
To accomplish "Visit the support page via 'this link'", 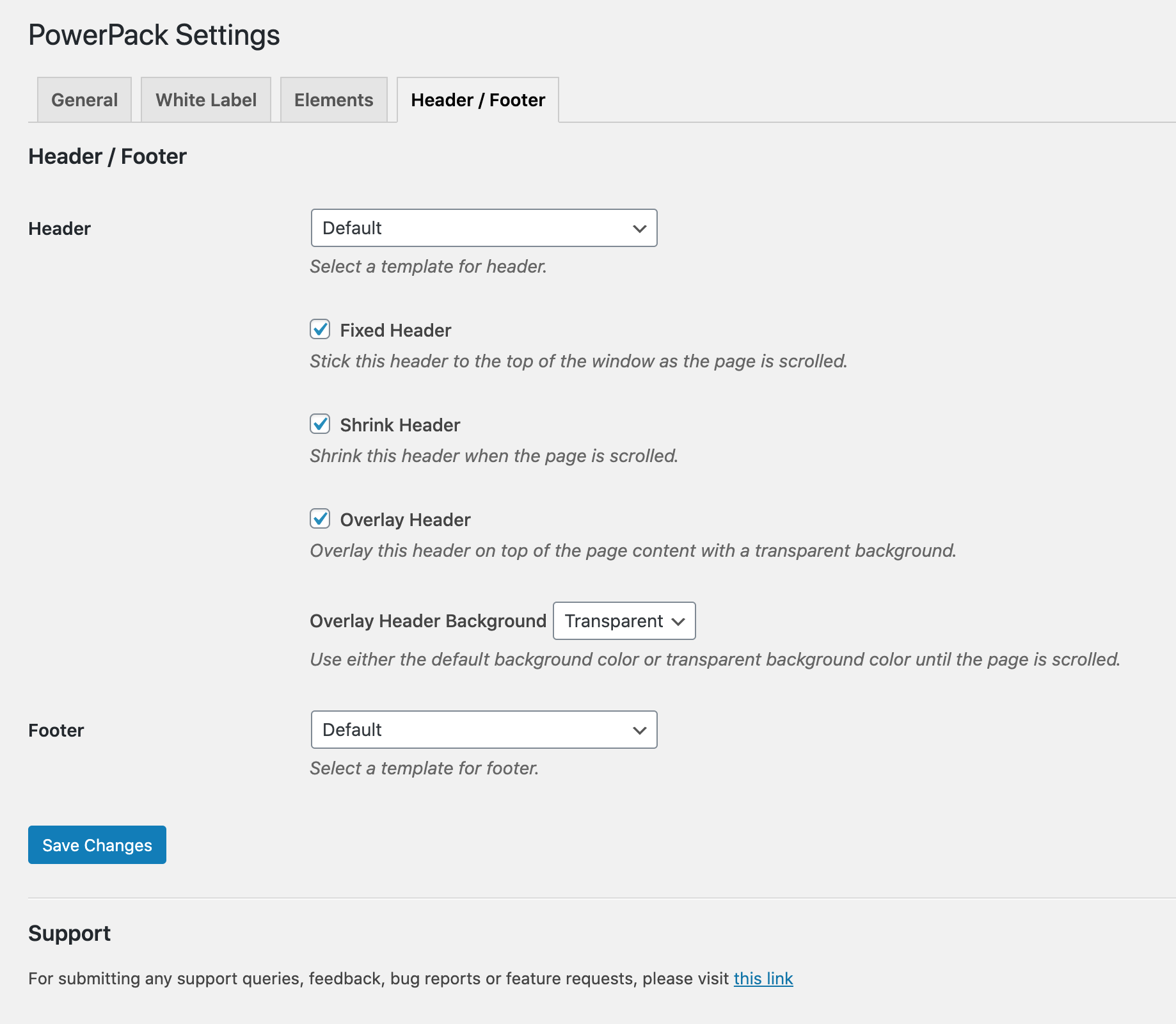I will (763, 978).
